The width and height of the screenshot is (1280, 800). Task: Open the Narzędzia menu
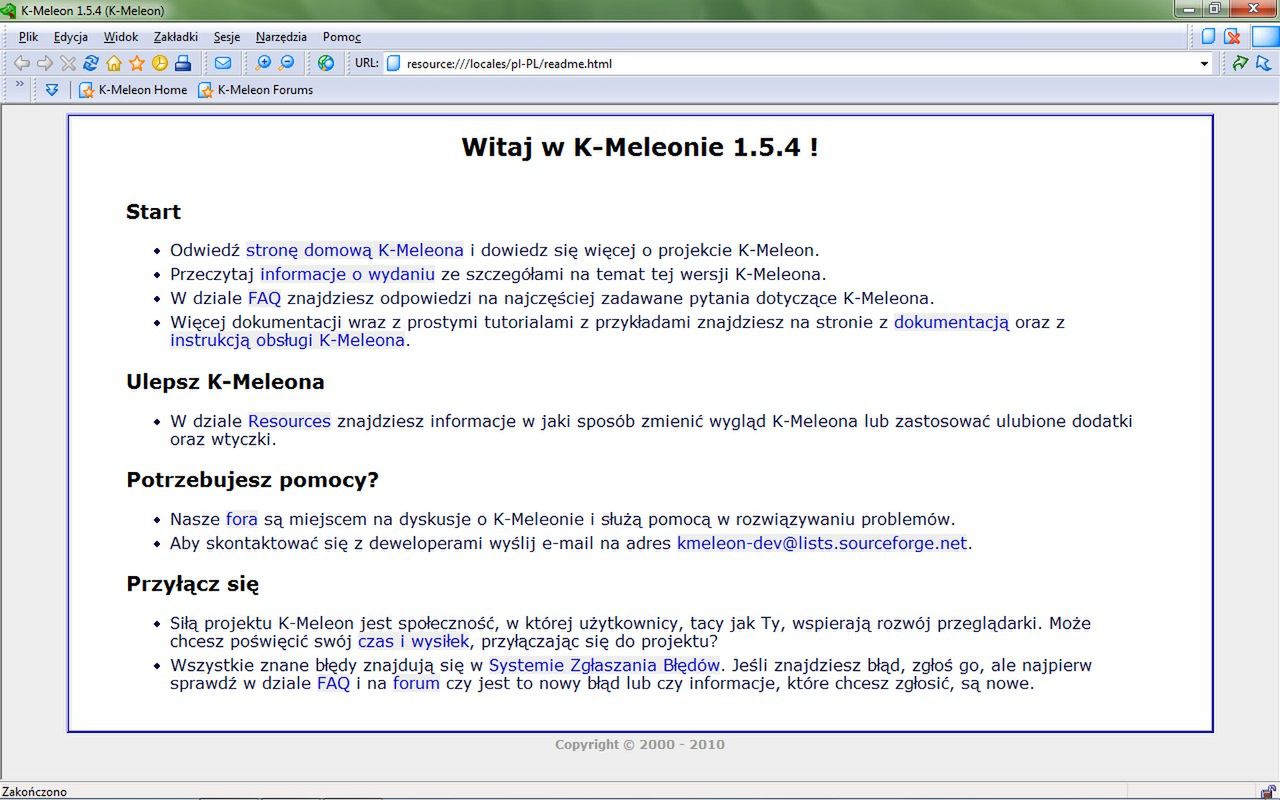[281, 37]
